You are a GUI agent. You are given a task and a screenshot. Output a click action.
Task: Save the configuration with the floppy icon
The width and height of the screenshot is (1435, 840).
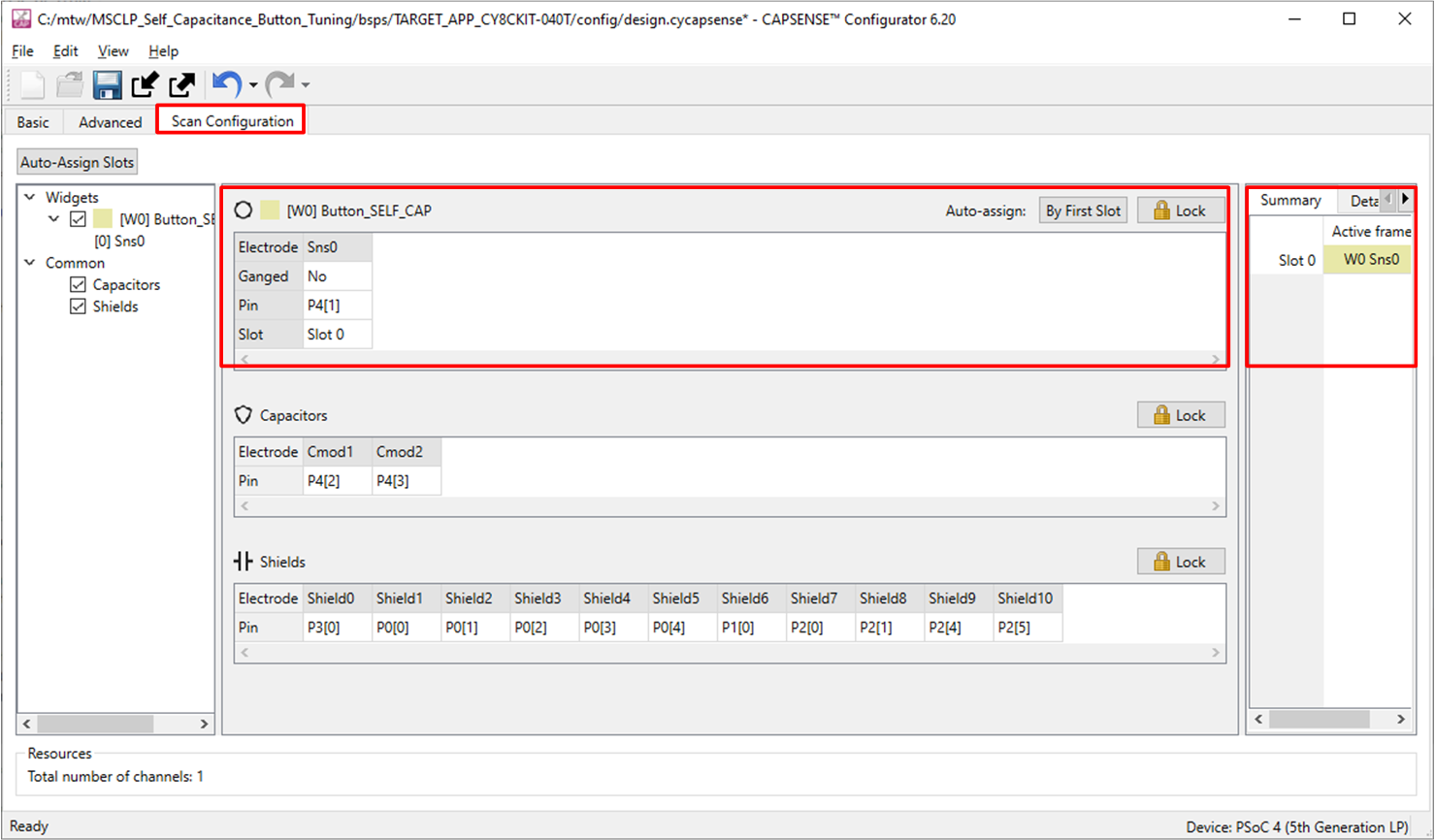(107, 85)
